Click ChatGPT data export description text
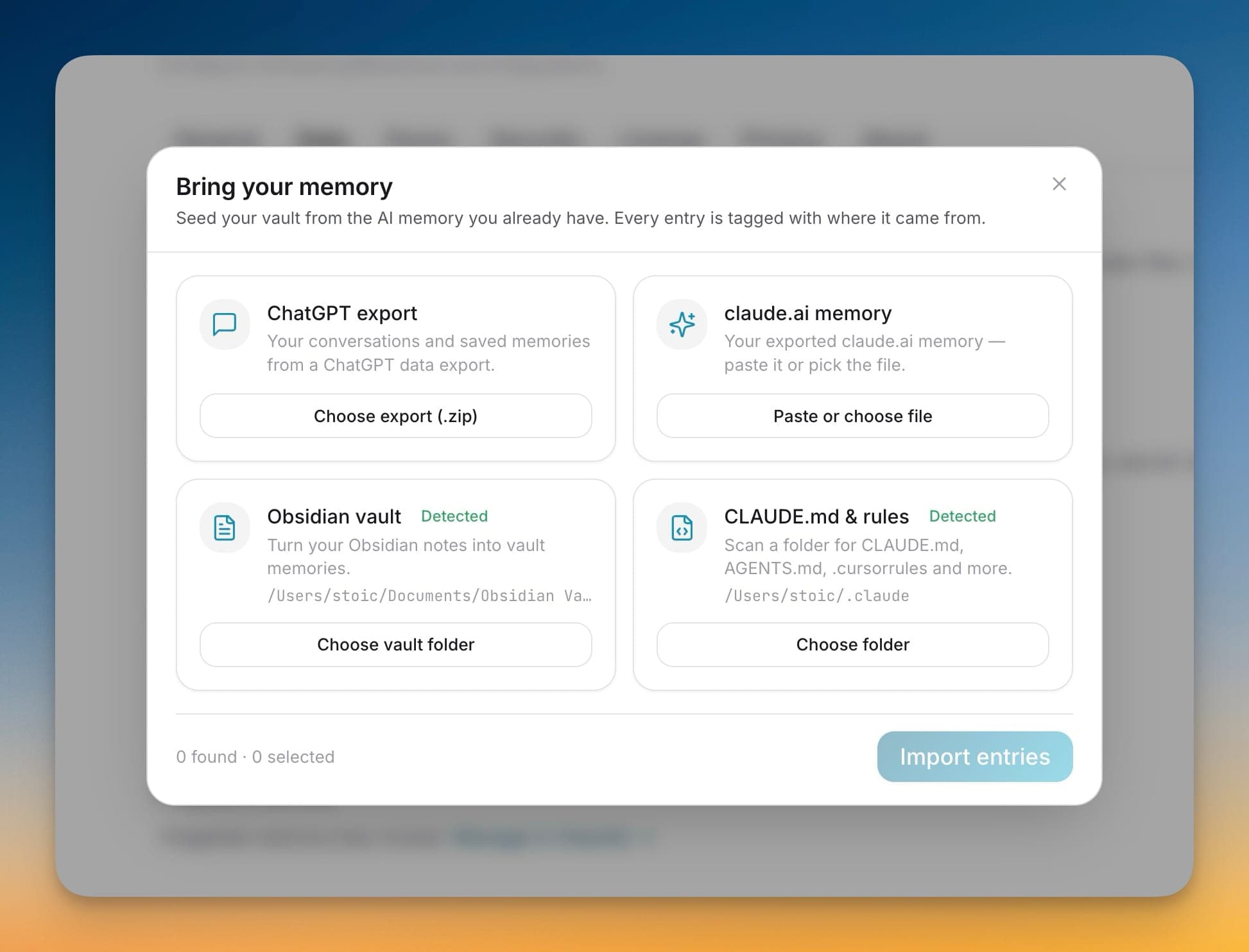 428,353
